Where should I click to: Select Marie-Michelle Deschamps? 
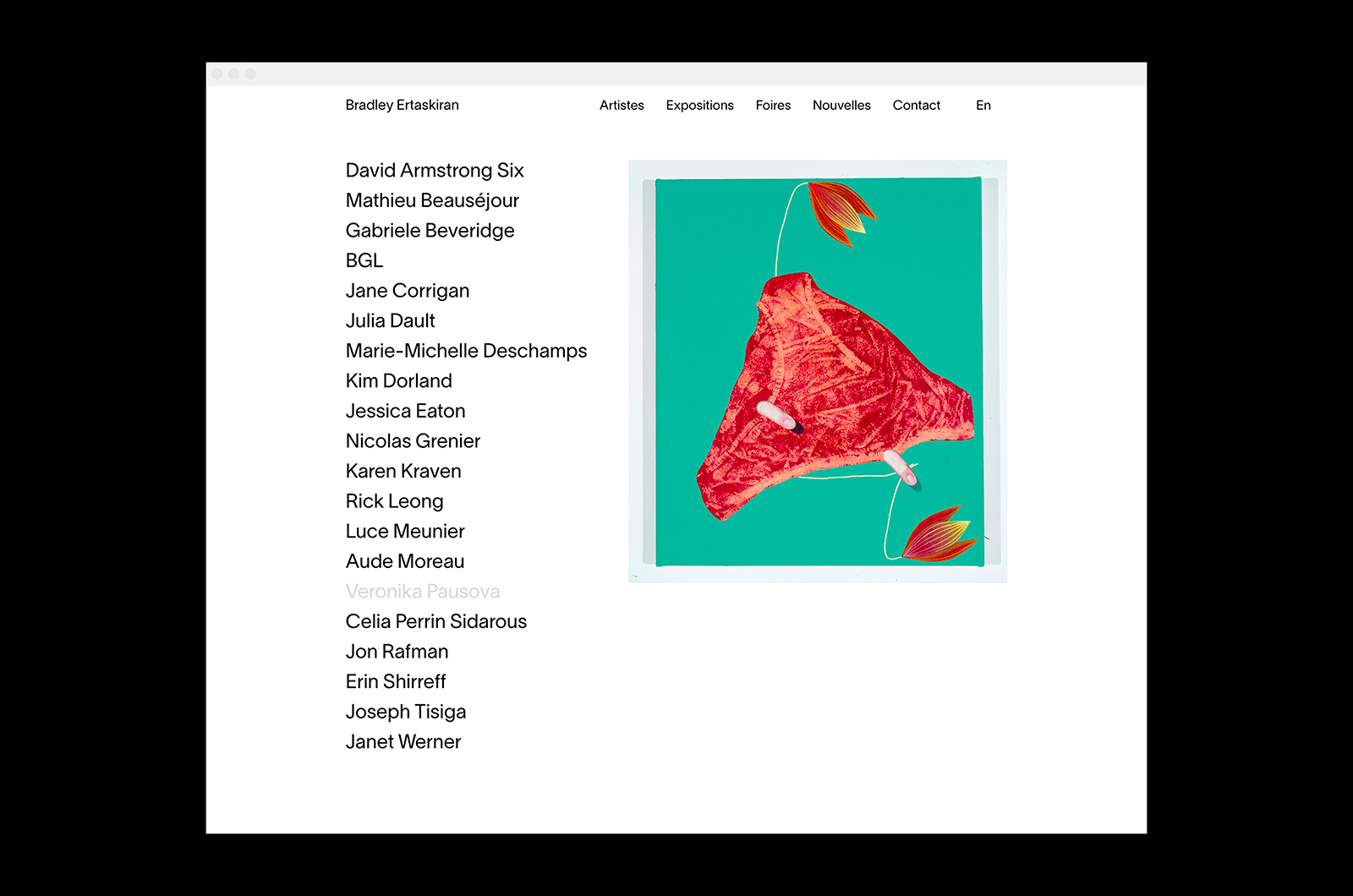click(466, 351)
